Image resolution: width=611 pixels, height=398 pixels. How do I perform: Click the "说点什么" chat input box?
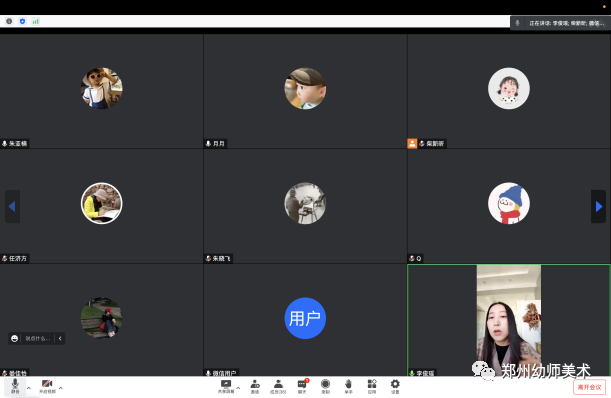pyautogui.click(x=38, y=338)
